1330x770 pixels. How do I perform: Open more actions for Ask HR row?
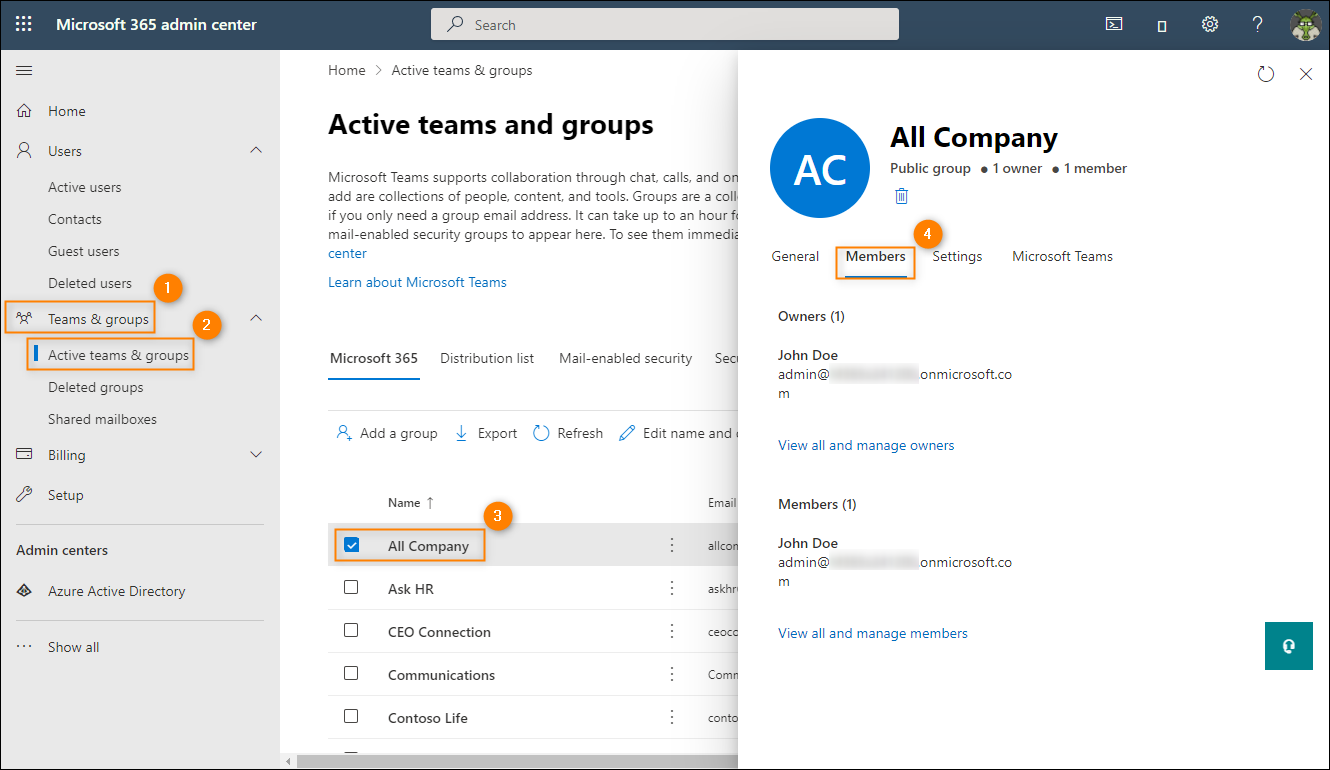click(672, 588)
